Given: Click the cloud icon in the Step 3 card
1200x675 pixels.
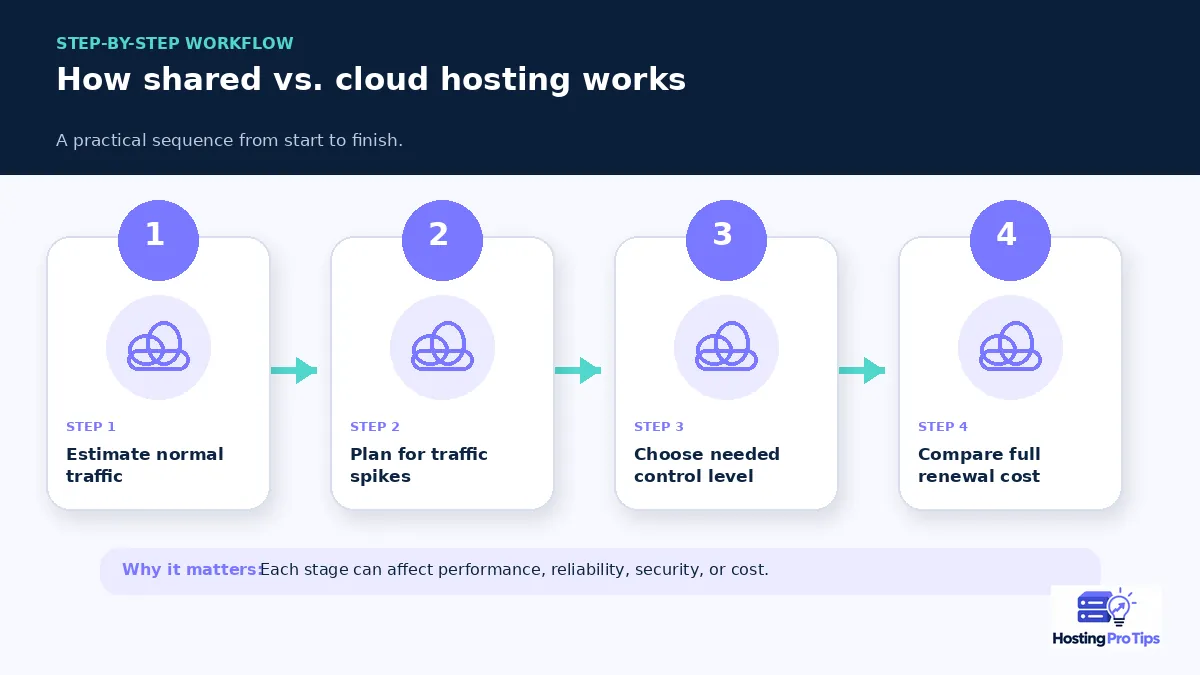Looking at the screenshot, I should (x=726, y=347).
